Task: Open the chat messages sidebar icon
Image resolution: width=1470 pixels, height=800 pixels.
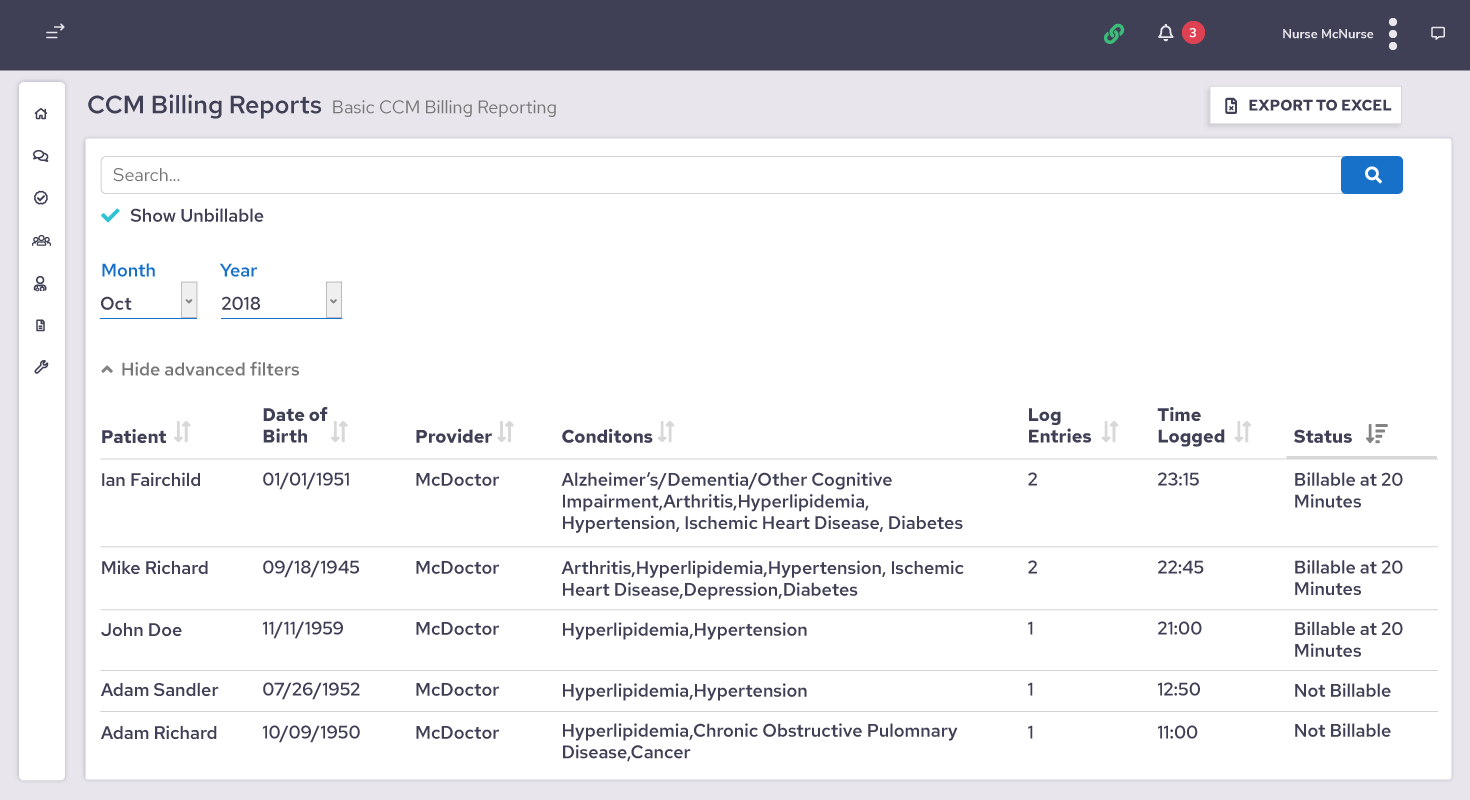Action: click(x=41, y=156)
